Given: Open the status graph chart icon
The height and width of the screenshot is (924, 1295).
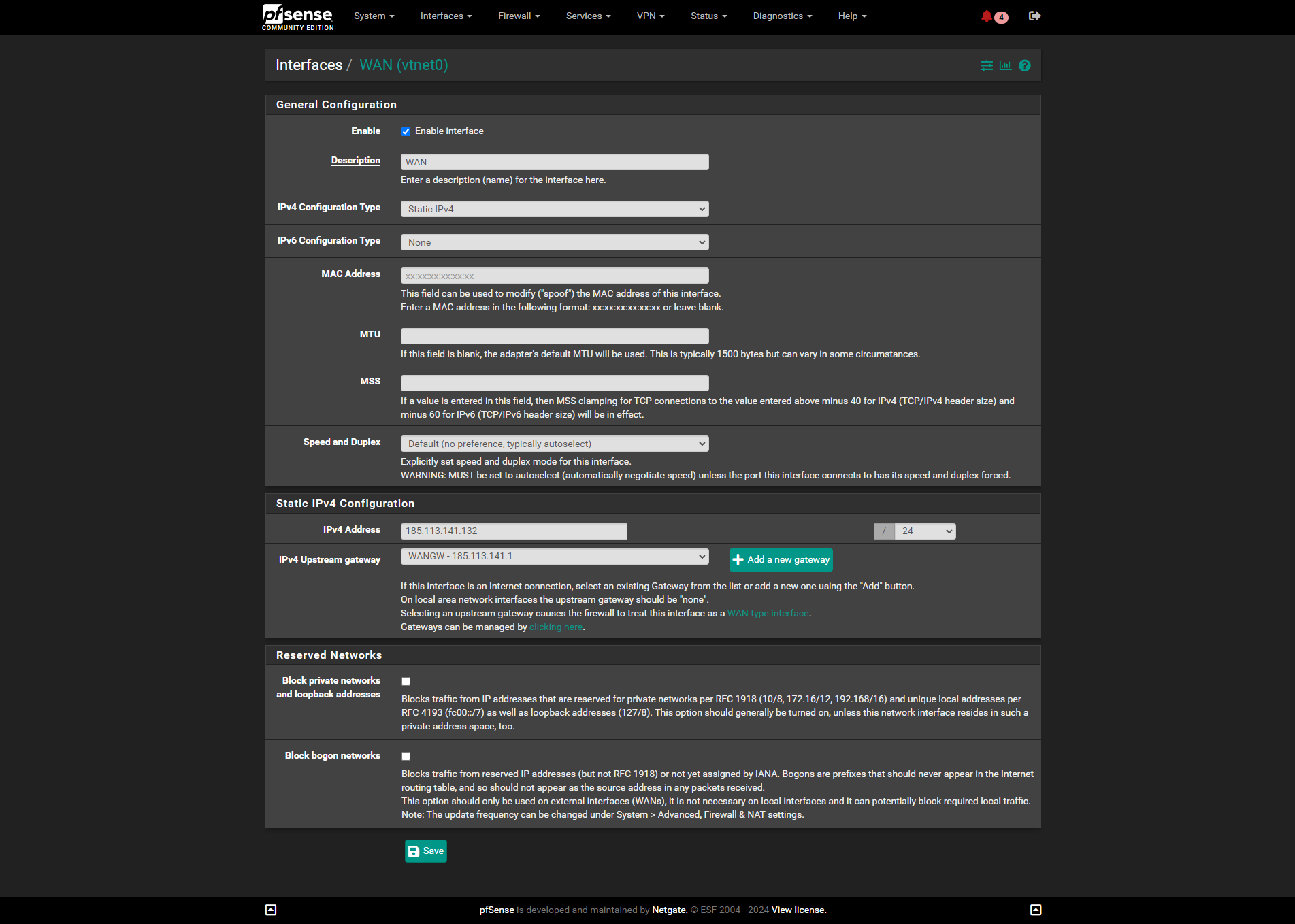Looking at the screenshot, I should tap(1005, 66).
